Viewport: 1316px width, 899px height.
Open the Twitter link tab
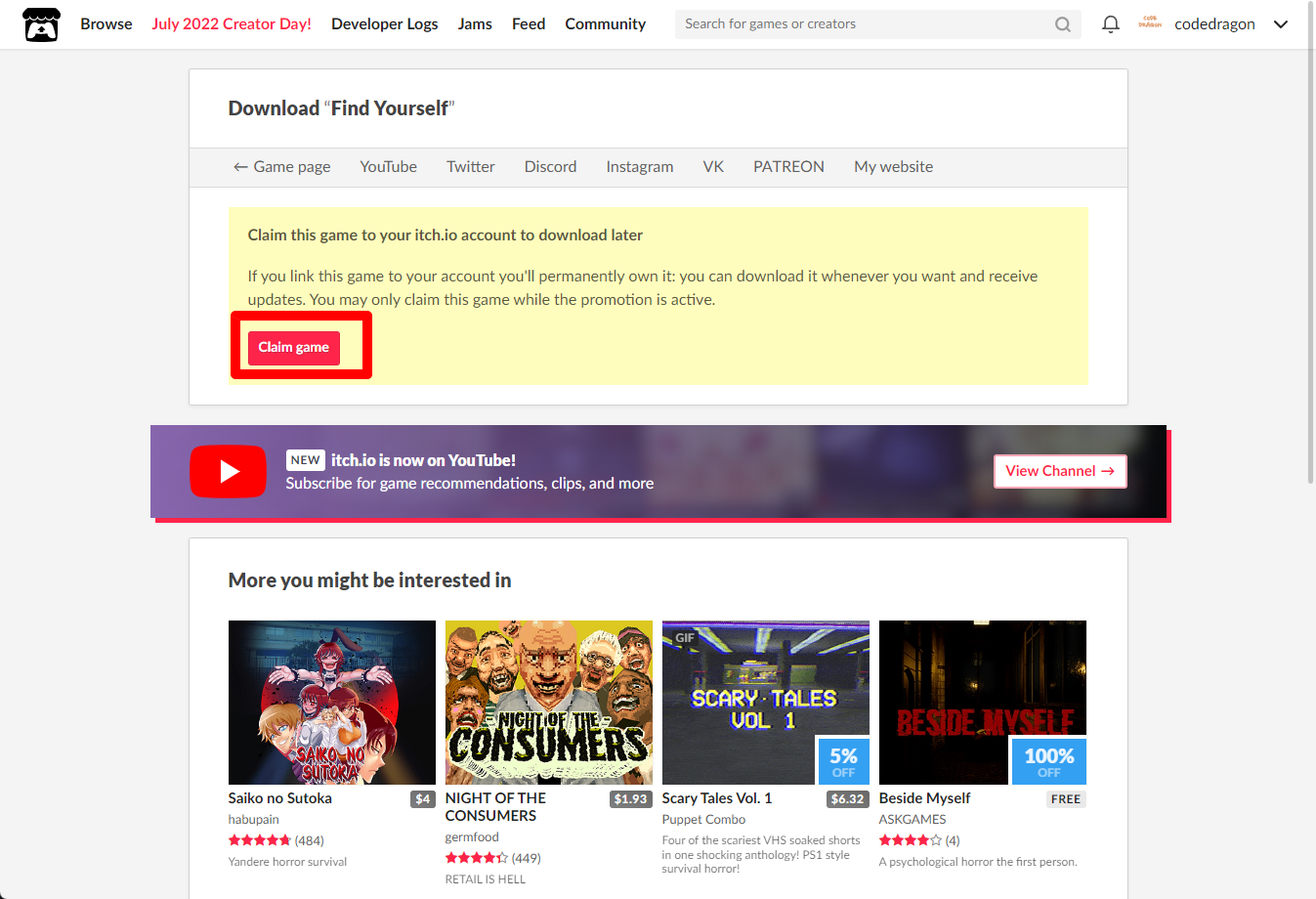click(471, 167)
